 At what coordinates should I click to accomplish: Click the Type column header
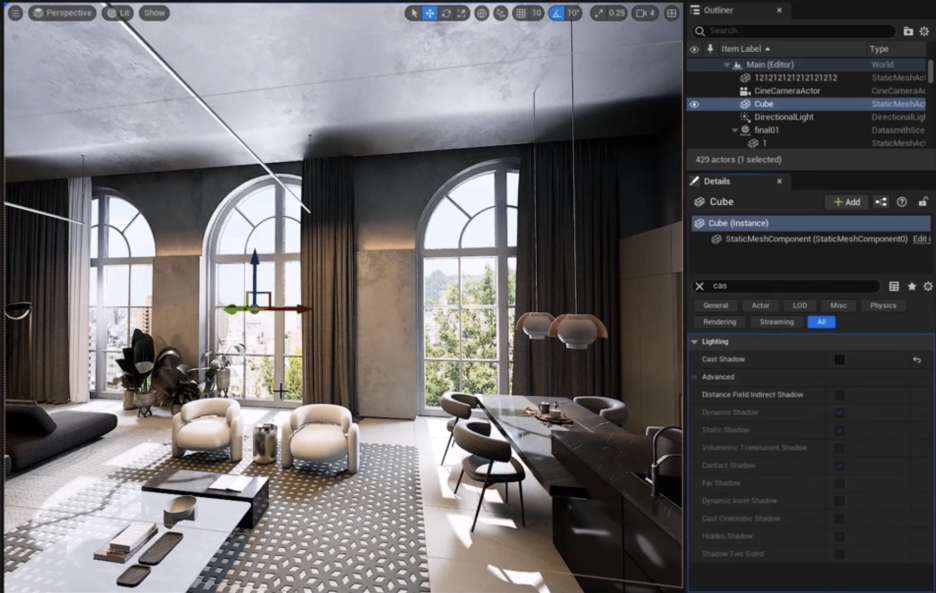pyautogui.click(x=879, y=49)
